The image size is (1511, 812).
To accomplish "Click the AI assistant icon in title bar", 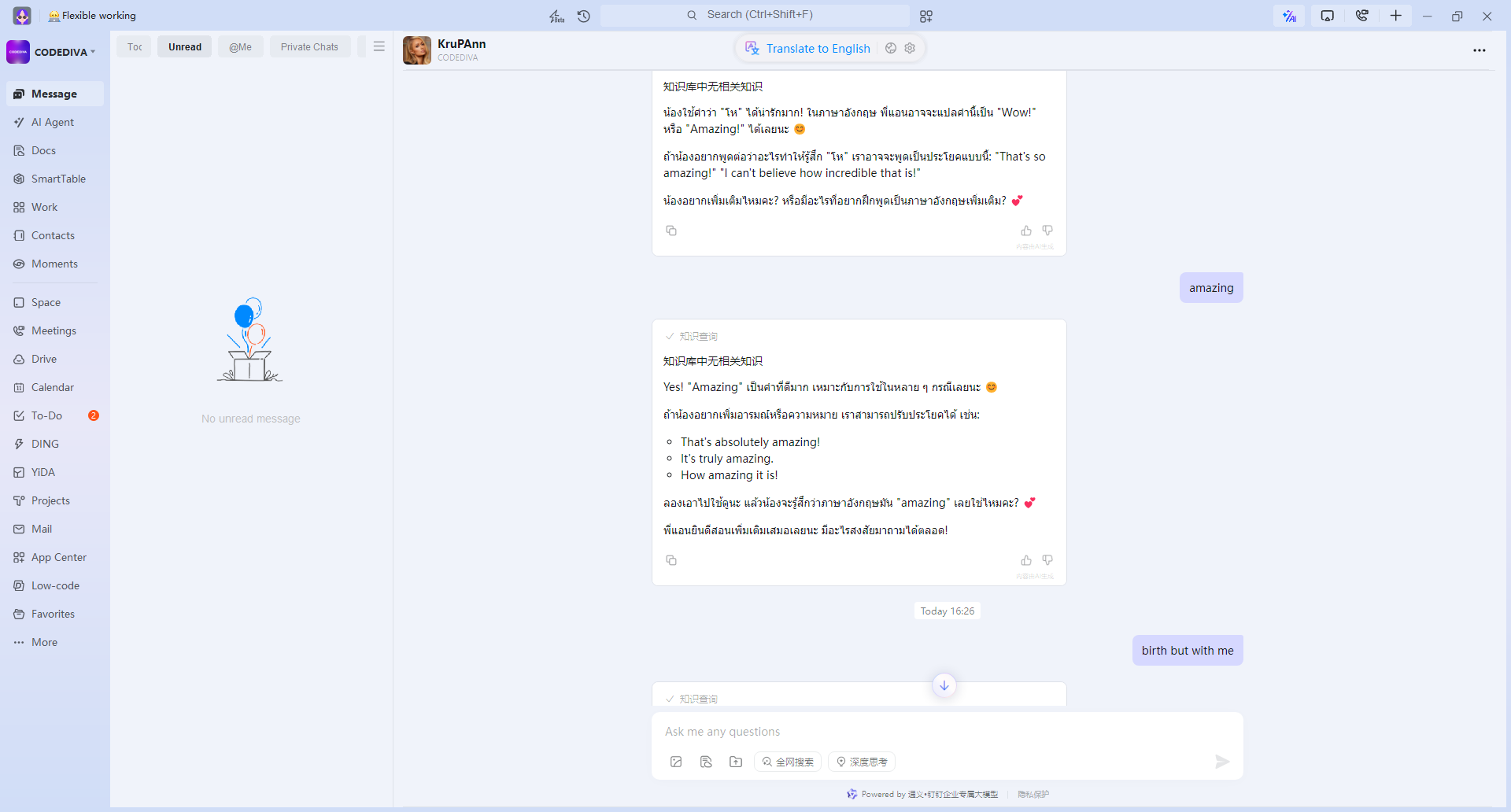I will [1288, 16].
